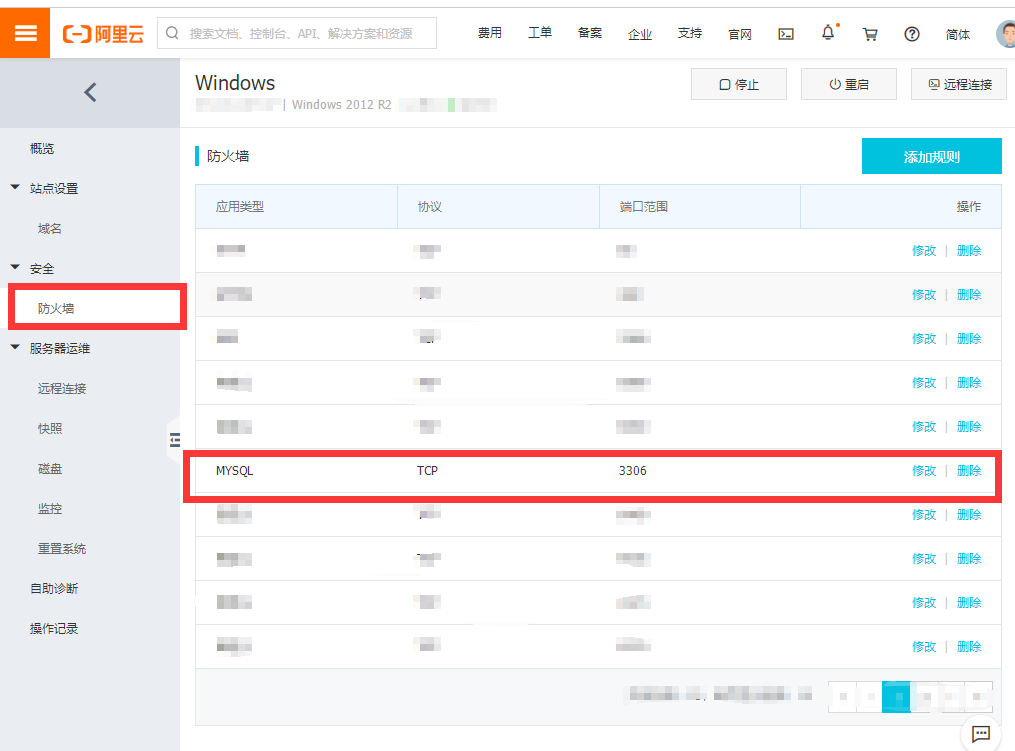The image size is (1015, 751).
Task: Click the floating panel toggle on the left edge
Action: tap(174, 439)
